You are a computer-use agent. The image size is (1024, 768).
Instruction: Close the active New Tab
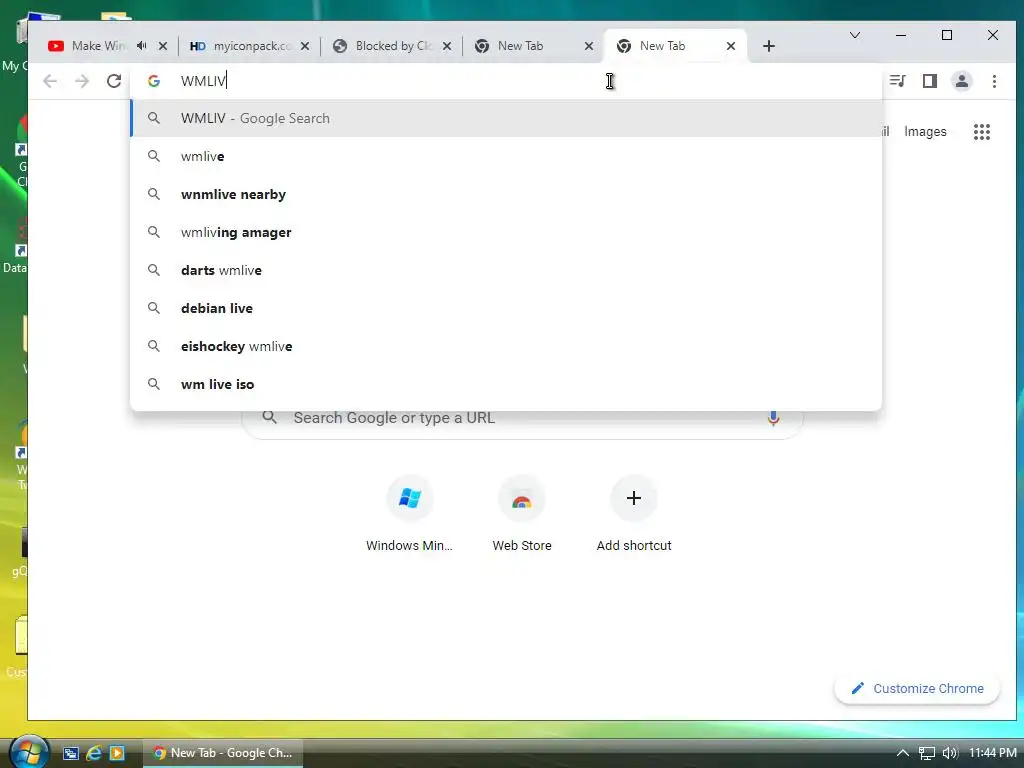731,46
